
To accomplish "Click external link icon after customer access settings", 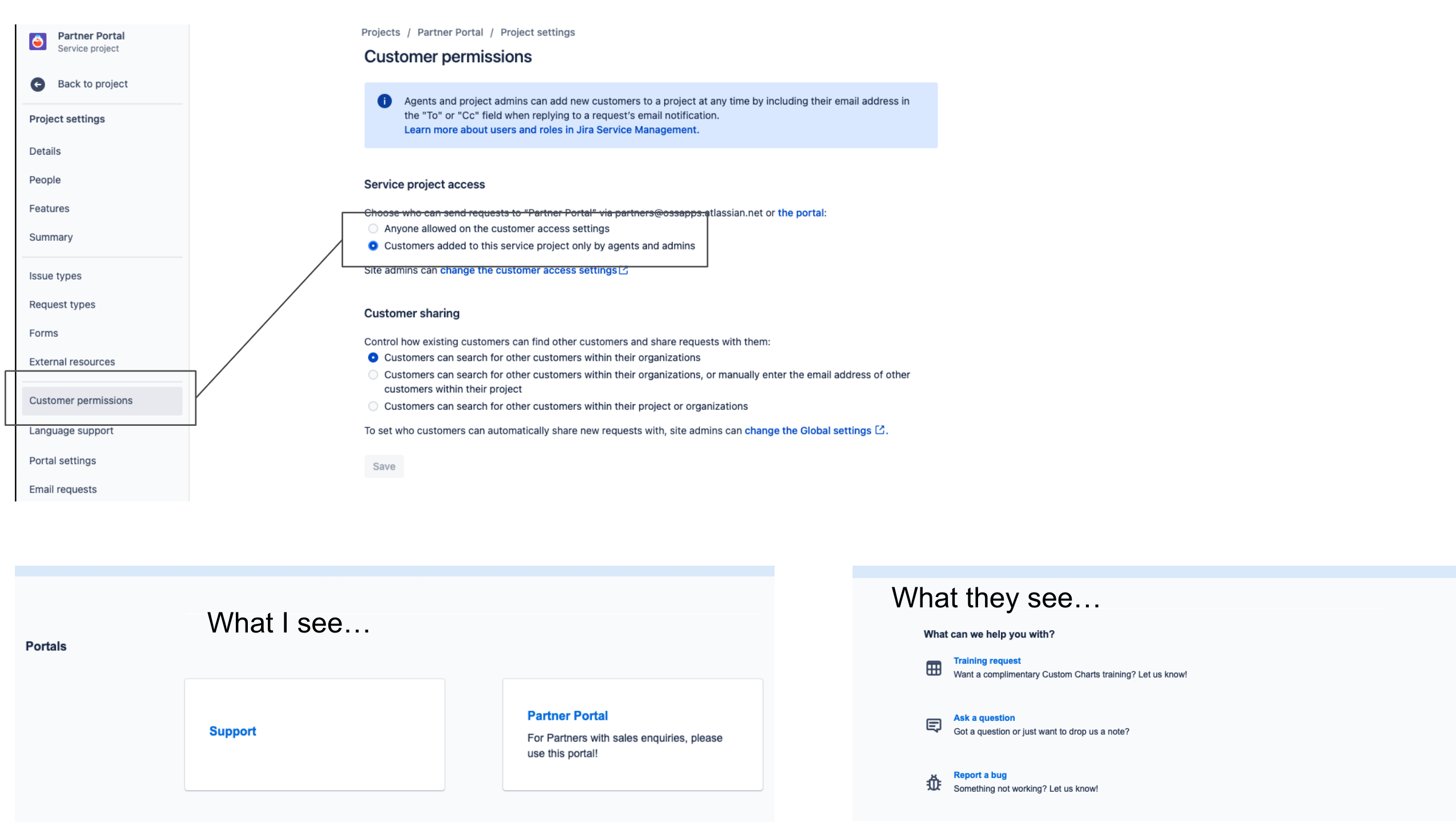I will (x=624, y=269).
